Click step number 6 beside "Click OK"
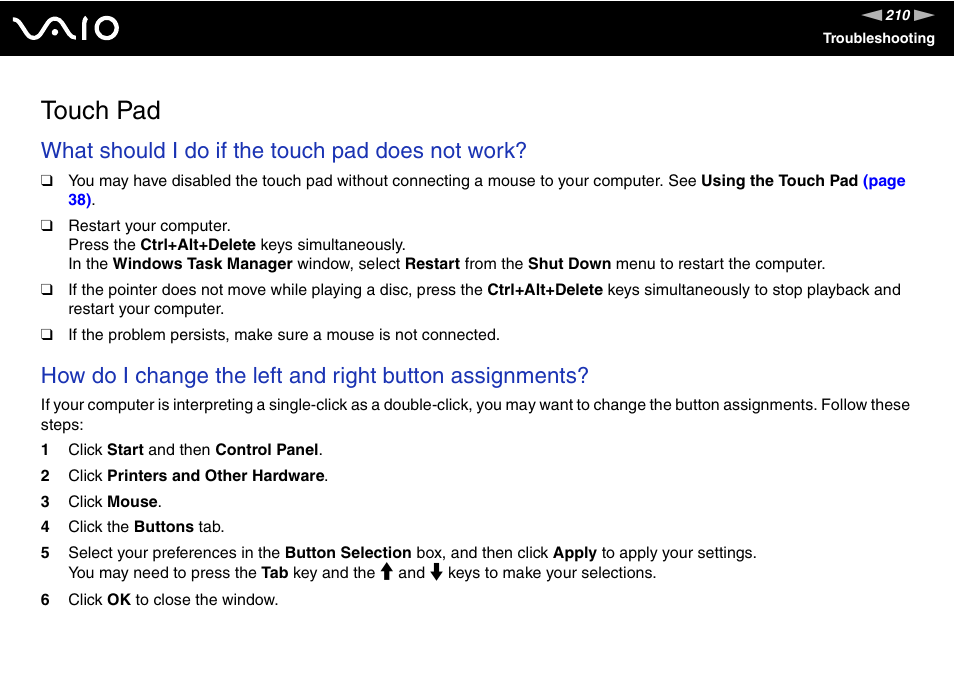954x674 pixels. tap(45, 600)
